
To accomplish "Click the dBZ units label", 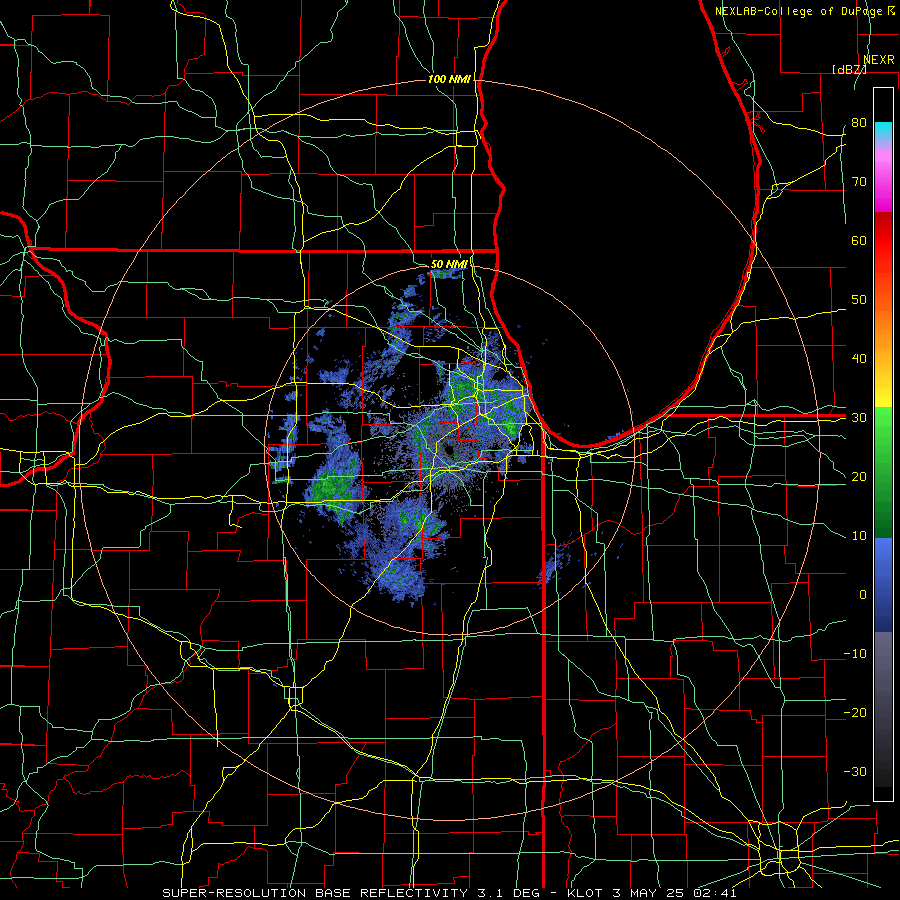I will pyautogui.click(x=849, y=69).
